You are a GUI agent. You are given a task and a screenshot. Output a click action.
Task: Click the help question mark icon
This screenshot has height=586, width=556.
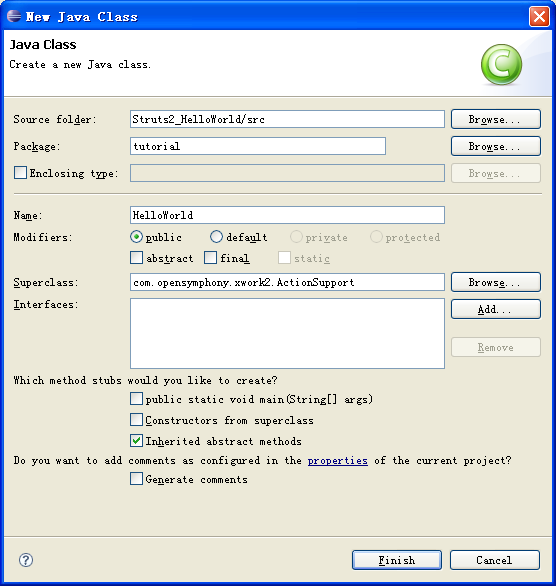tap(26, 560)
